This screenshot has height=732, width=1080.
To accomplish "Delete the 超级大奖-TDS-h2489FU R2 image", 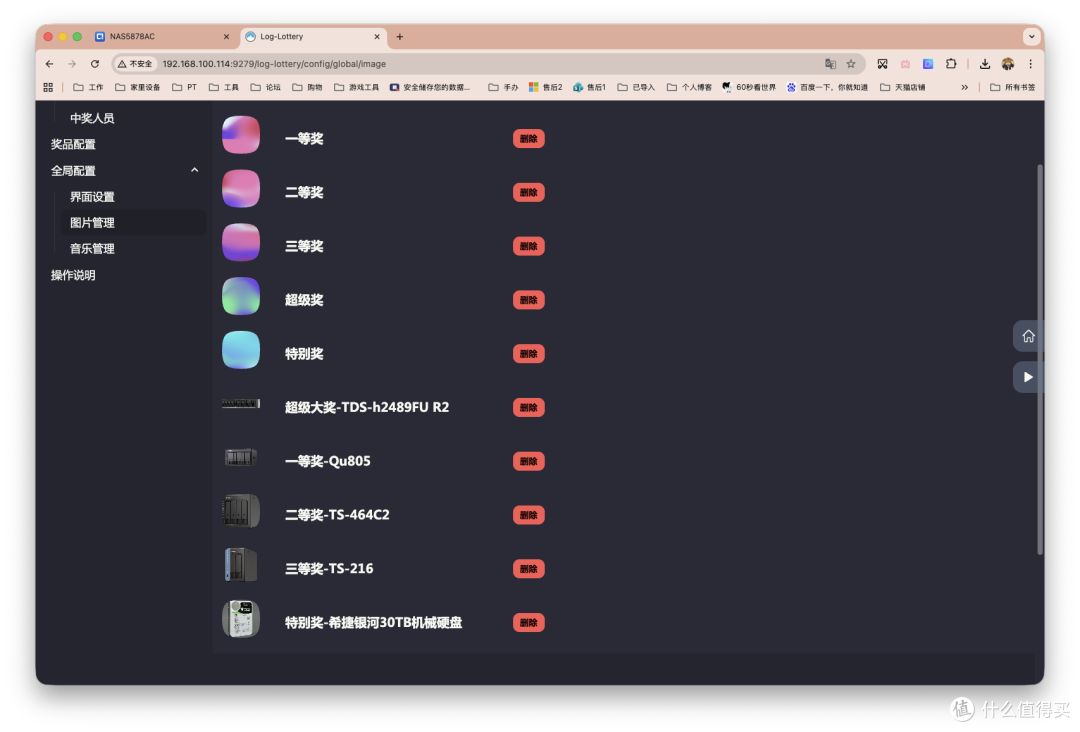I will click(528, 407).
